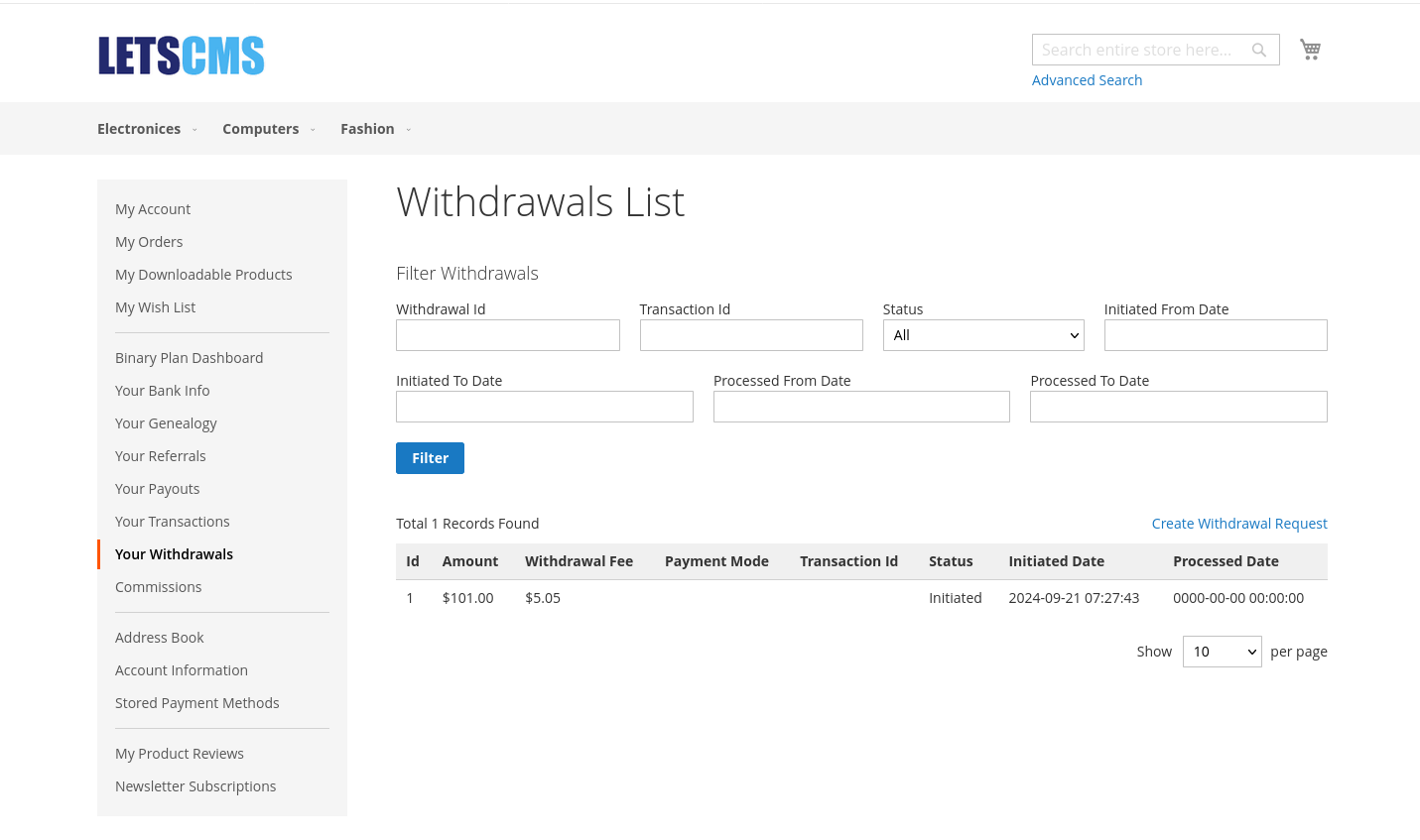Click the search magnifier icon
This screenshot has height=840, width=1420.
point(1258,50)
